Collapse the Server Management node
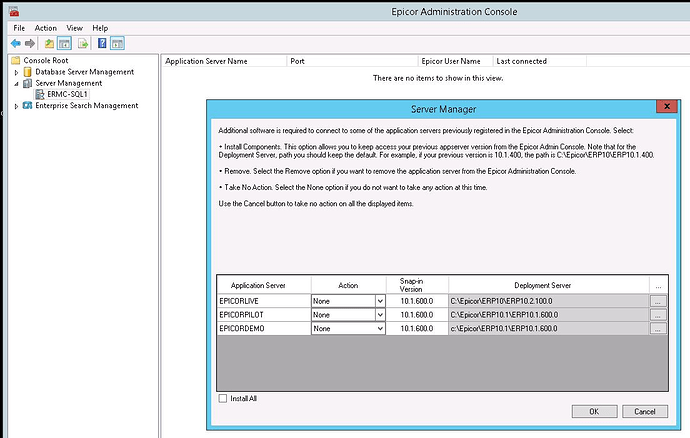Screen dimensions: 690x438 [16, 84]
